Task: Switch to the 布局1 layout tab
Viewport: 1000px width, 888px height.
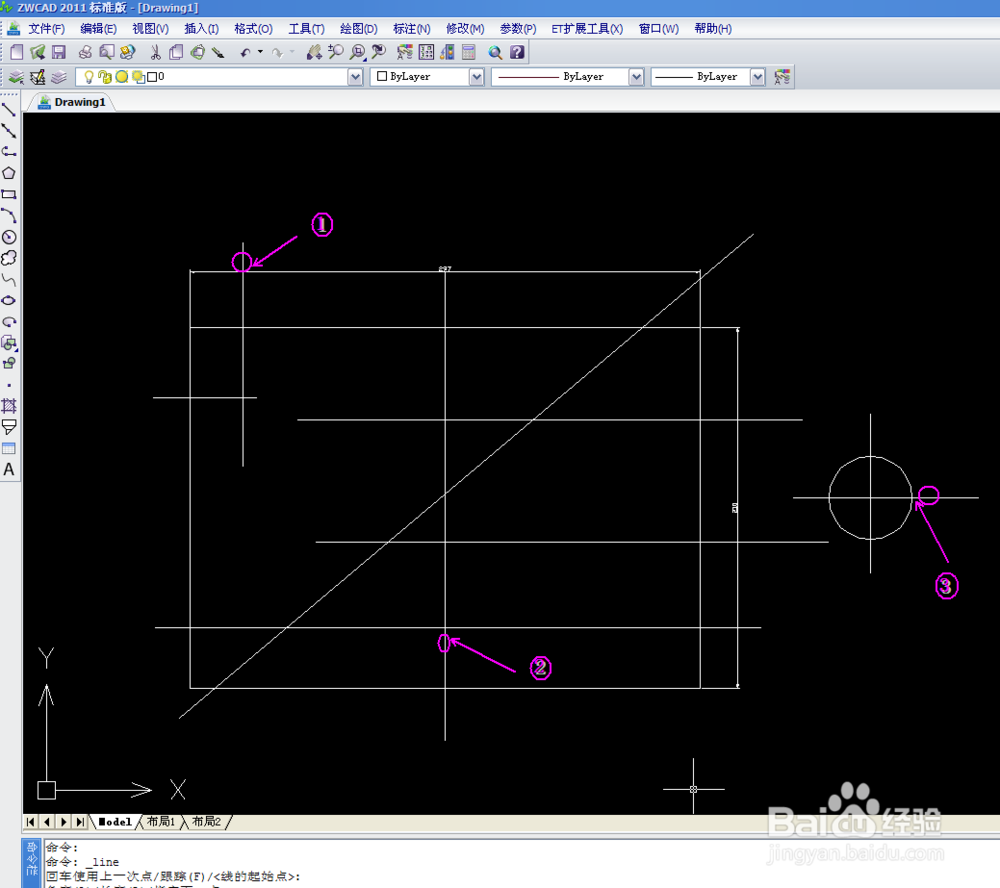Action: coord(160,822)
